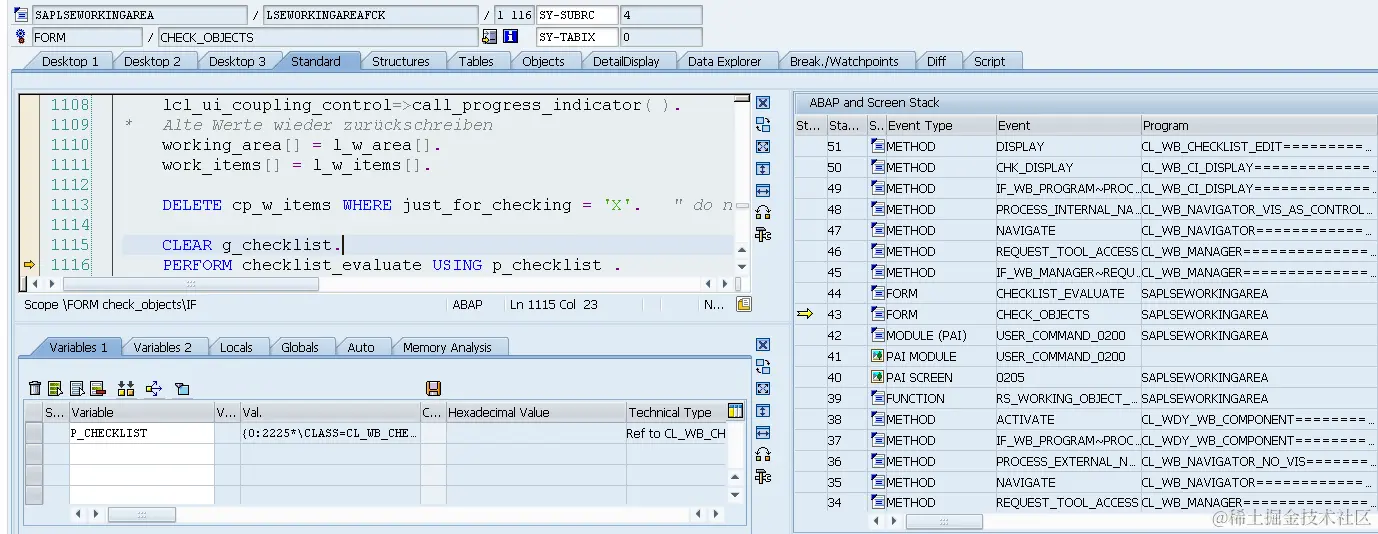Maximize variables panel vertically using side icon

(x=763, y=411)
